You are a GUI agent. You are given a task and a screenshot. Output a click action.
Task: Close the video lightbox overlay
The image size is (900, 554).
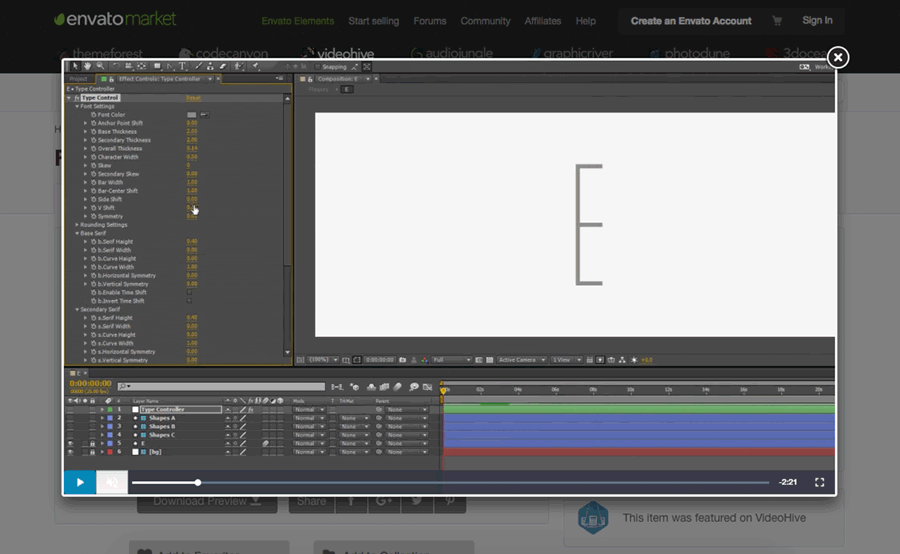(838, 57)
